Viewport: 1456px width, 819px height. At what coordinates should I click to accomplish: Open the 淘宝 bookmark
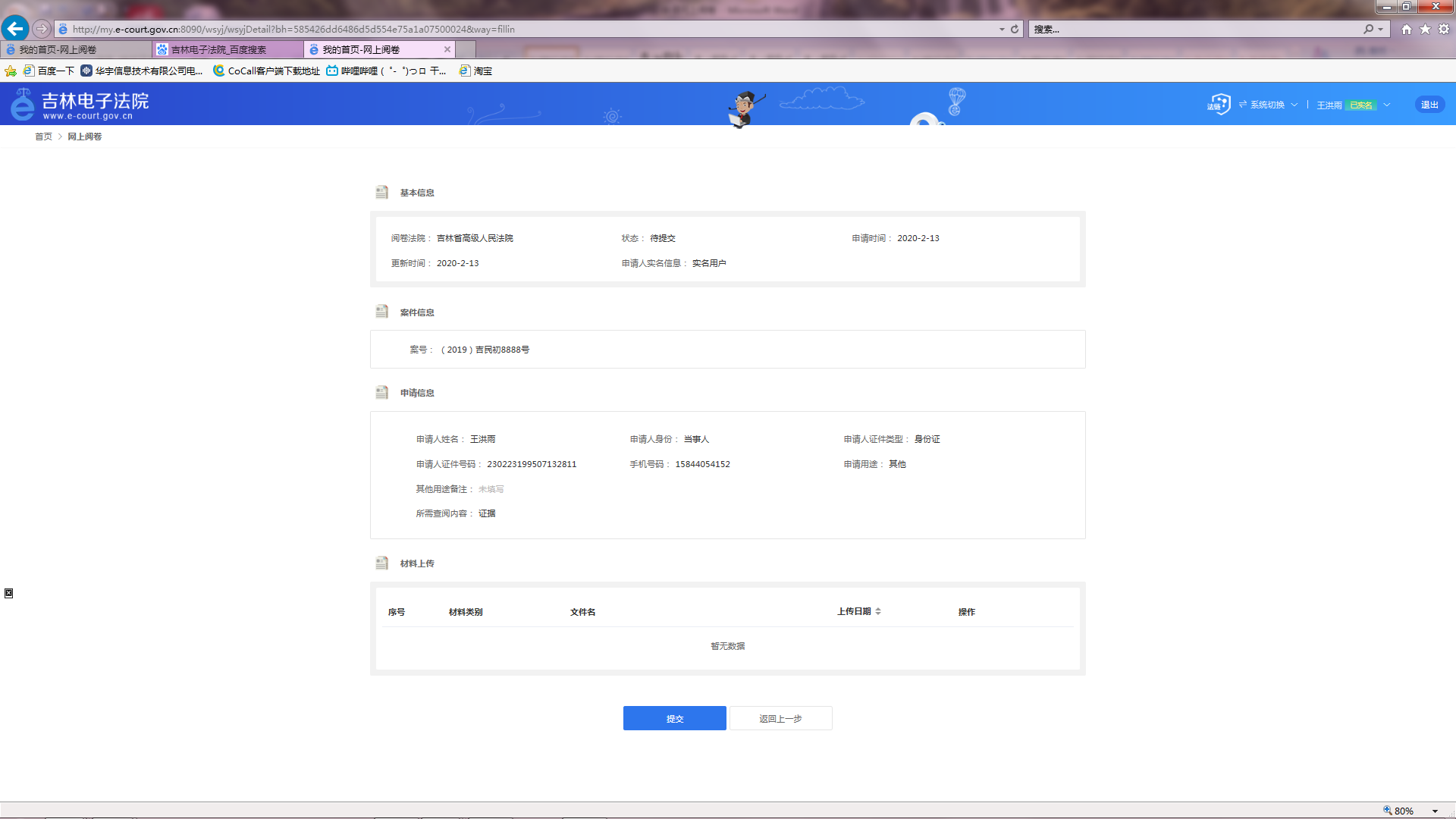(475, 71)
